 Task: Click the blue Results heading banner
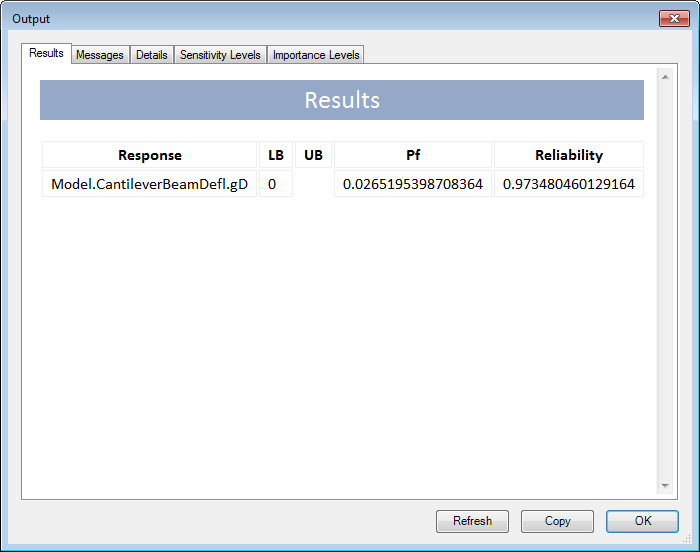pyautogui.click(x=341, y=101)
